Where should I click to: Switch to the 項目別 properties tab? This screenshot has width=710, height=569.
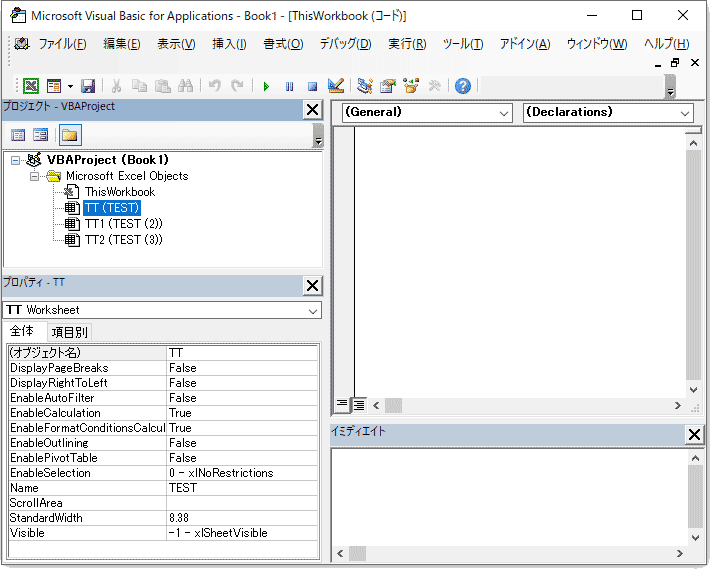69,332
